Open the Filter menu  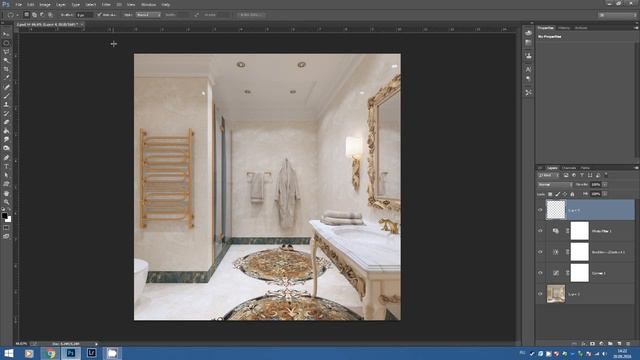[x=106, y=4]
